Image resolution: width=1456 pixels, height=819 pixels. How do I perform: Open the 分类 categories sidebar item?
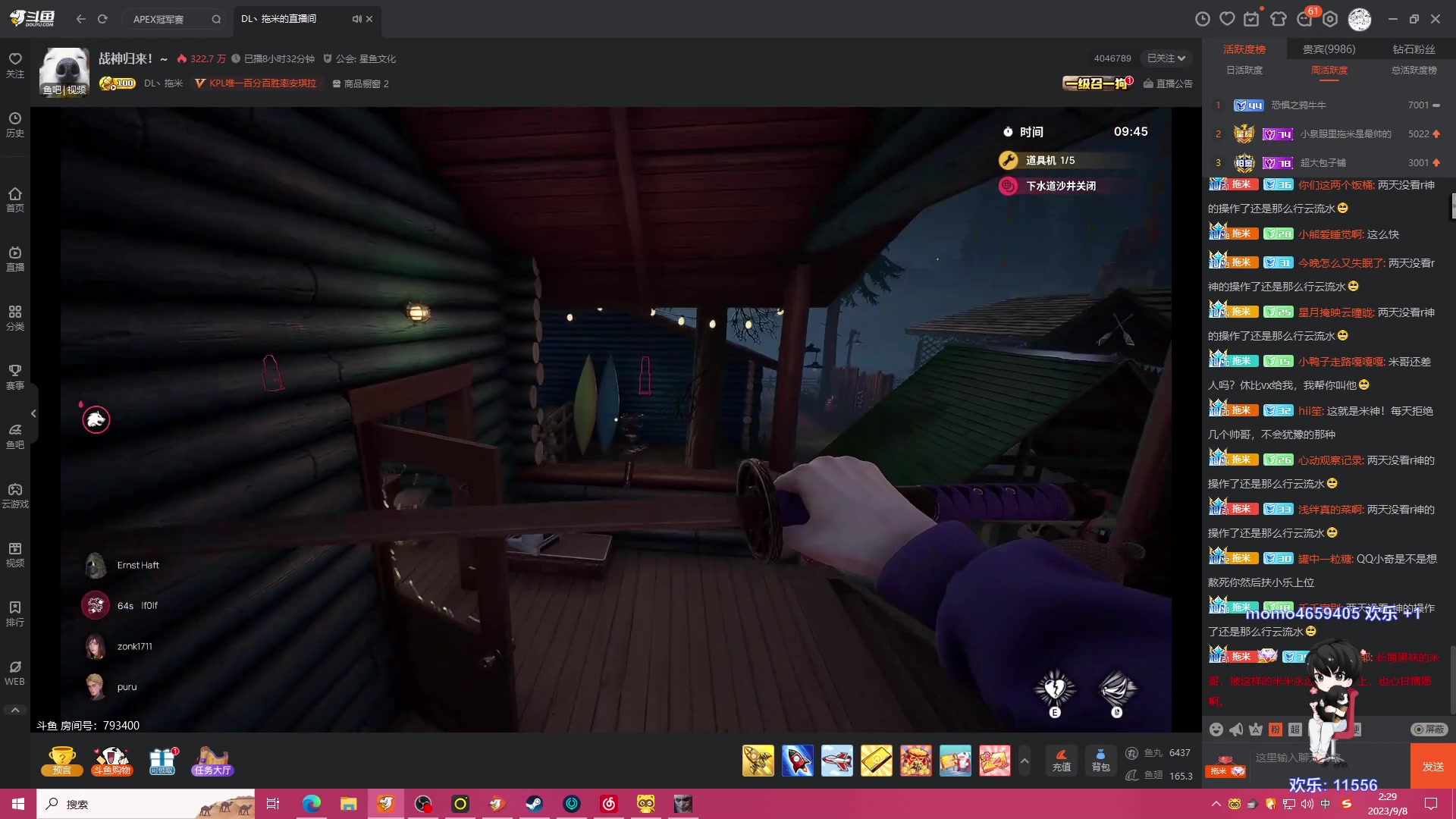click(15, 318)
